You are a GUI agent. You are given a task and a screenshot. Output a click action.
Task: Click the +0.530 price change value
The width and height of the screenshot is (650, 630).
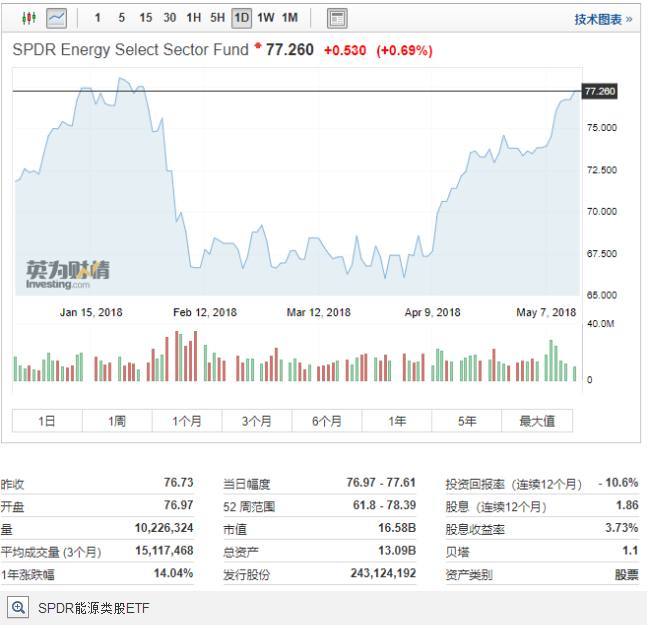pyautogui.click(x=345, y=51)
